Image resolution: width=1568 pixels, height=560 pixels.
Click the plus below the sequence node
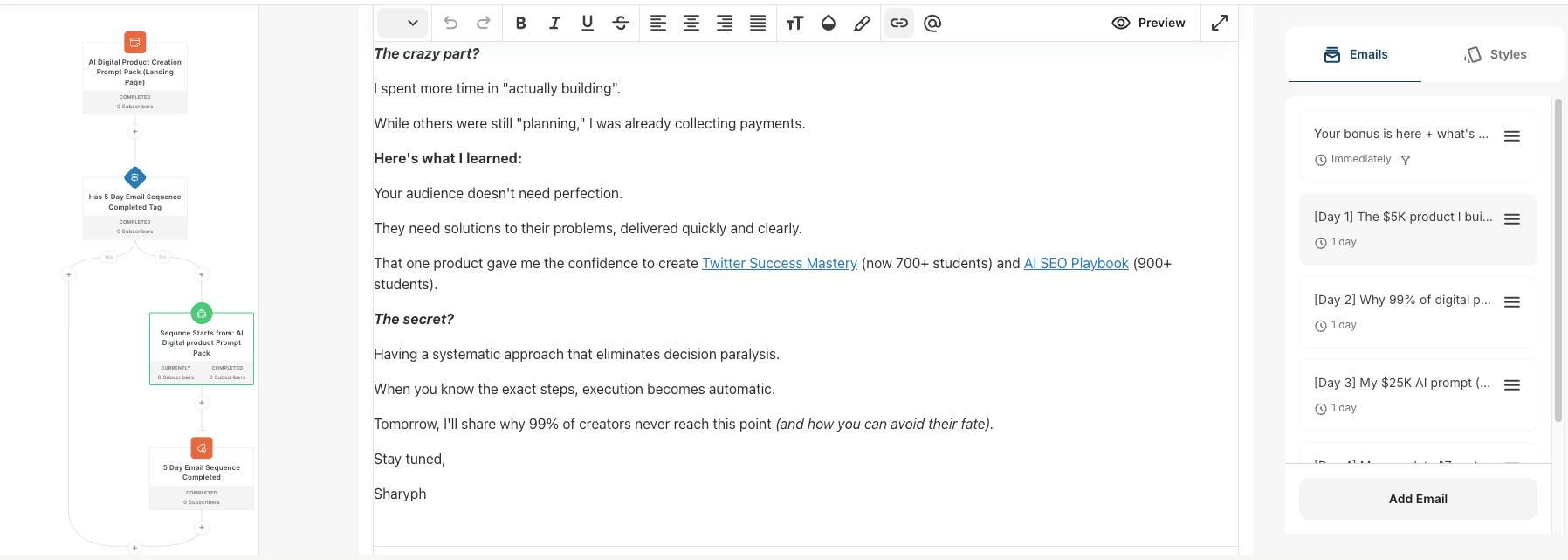click(x=202, y=403)
